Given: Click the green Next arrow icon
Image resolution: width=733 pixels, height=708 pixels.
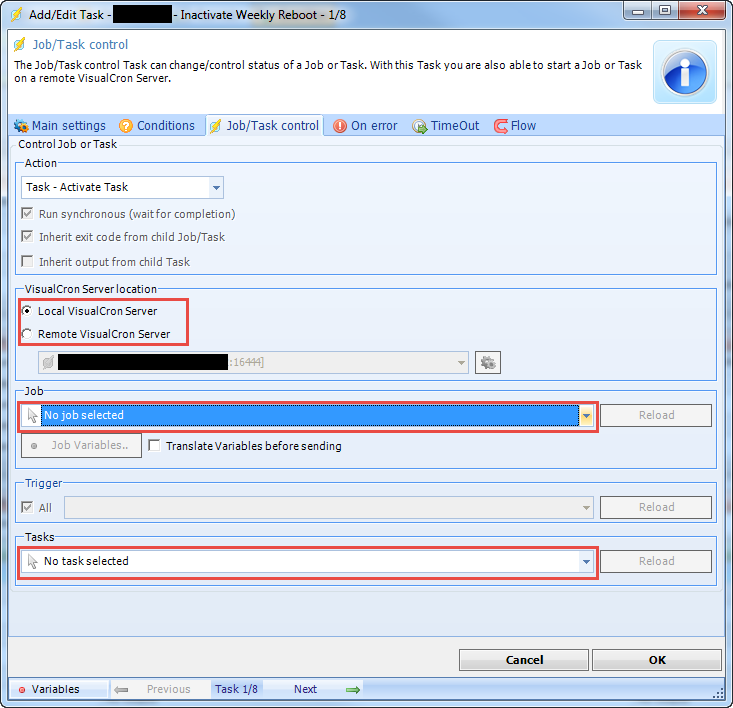Looking at the screenshot, I should click(x=352, y=689).
